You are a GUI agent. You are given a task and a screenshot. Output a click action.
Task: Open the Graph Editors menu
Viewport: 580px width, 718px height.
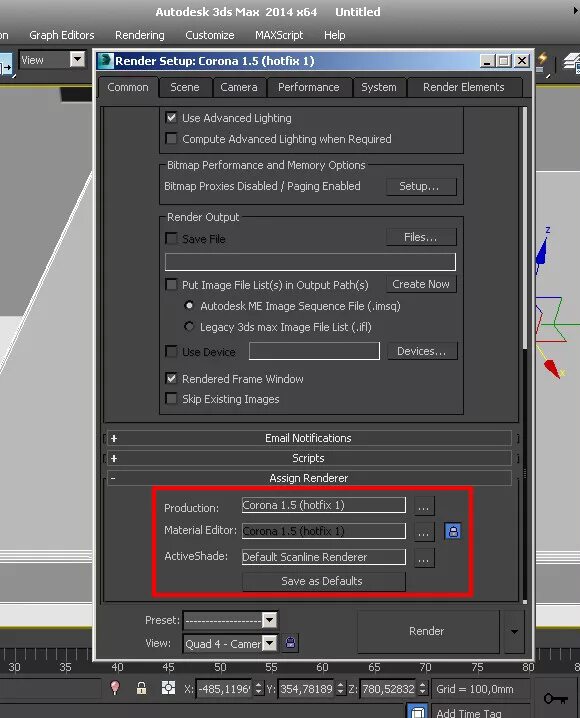point(62,35)
